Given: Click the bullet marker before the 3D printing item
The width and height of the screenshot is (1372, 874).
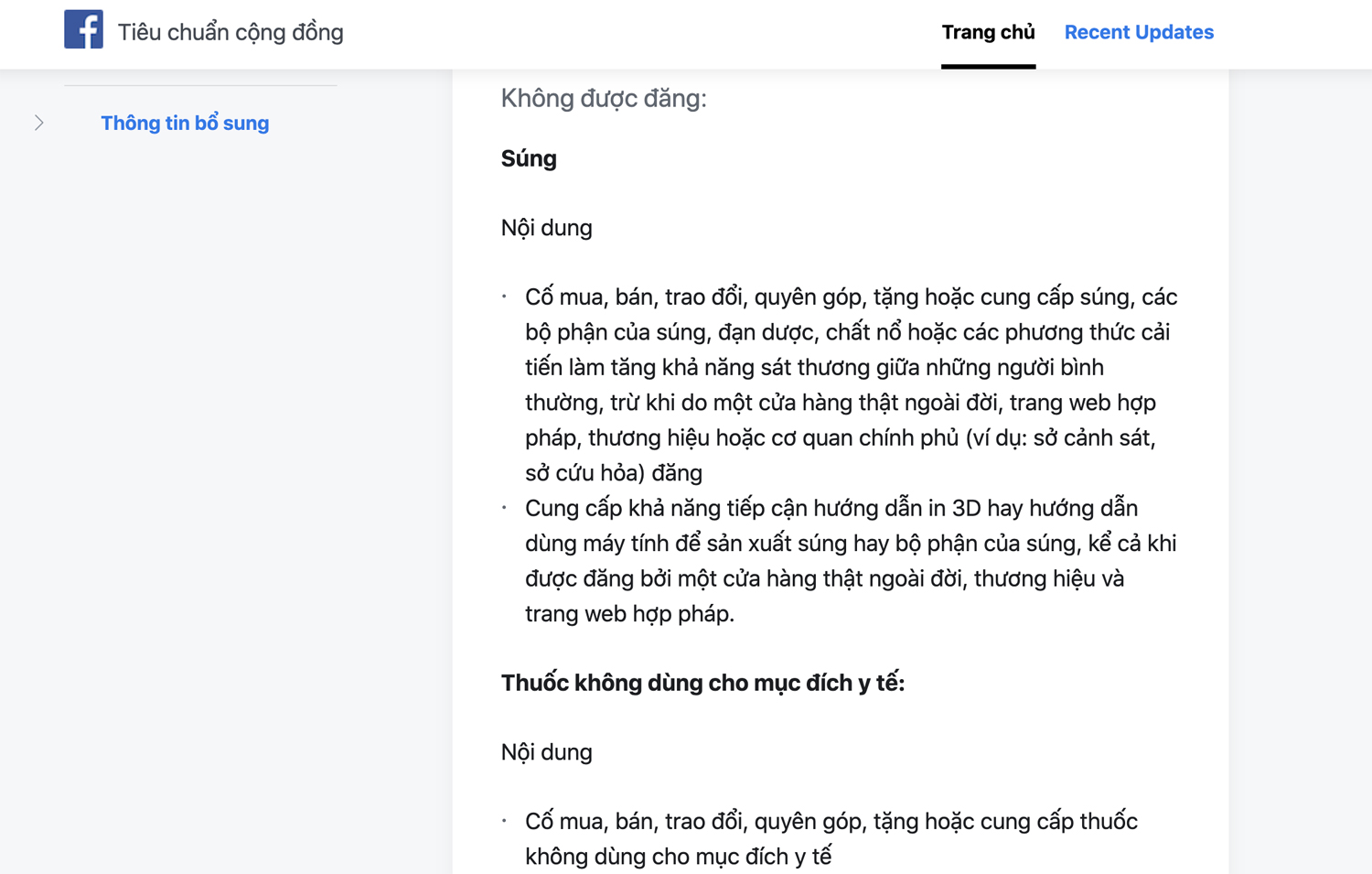Looking at the screenshot, I should pos(504,508).
